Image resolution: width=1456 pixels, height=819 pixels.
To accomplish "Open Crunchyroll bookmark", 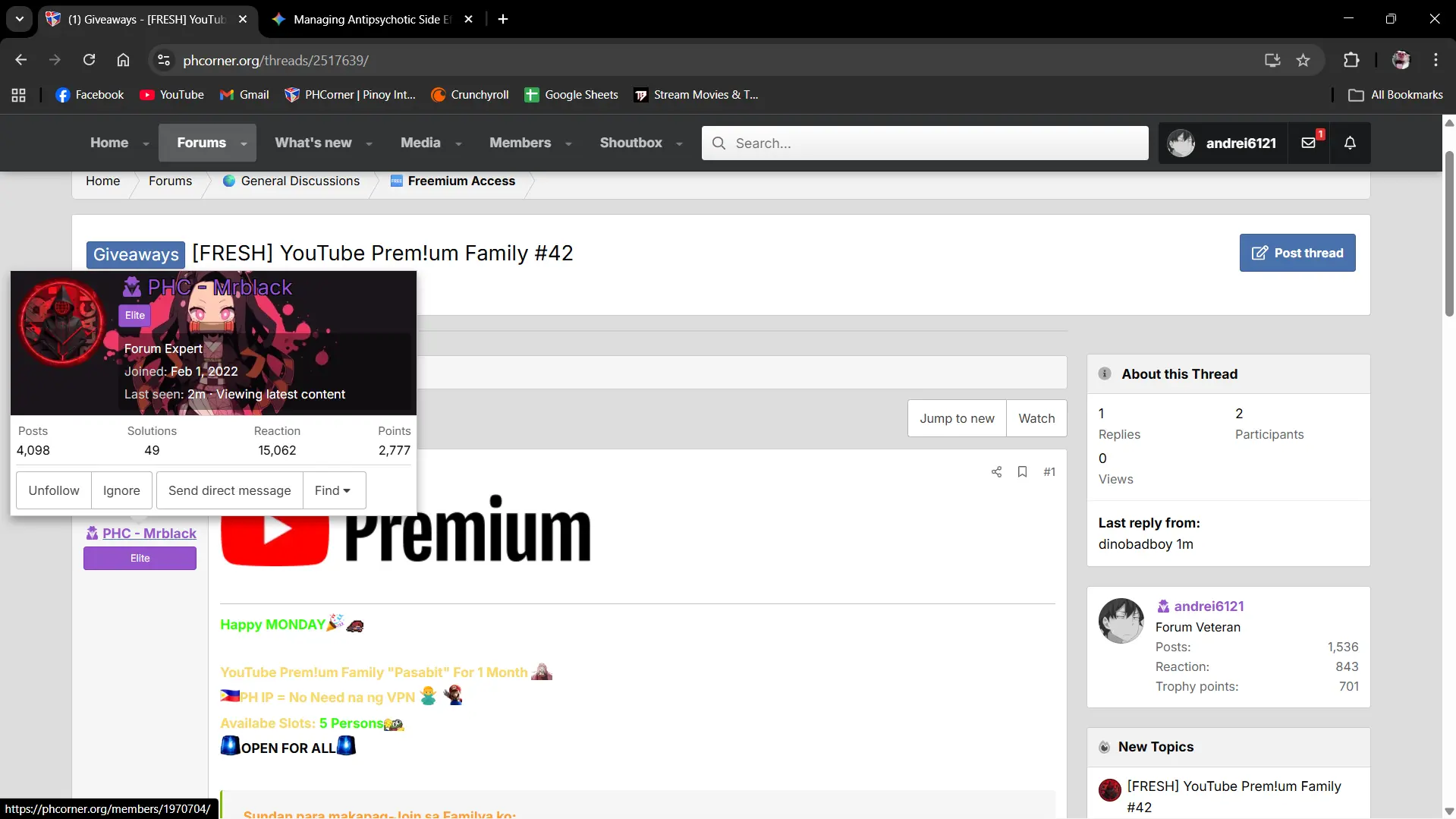I will coord(470,95).
